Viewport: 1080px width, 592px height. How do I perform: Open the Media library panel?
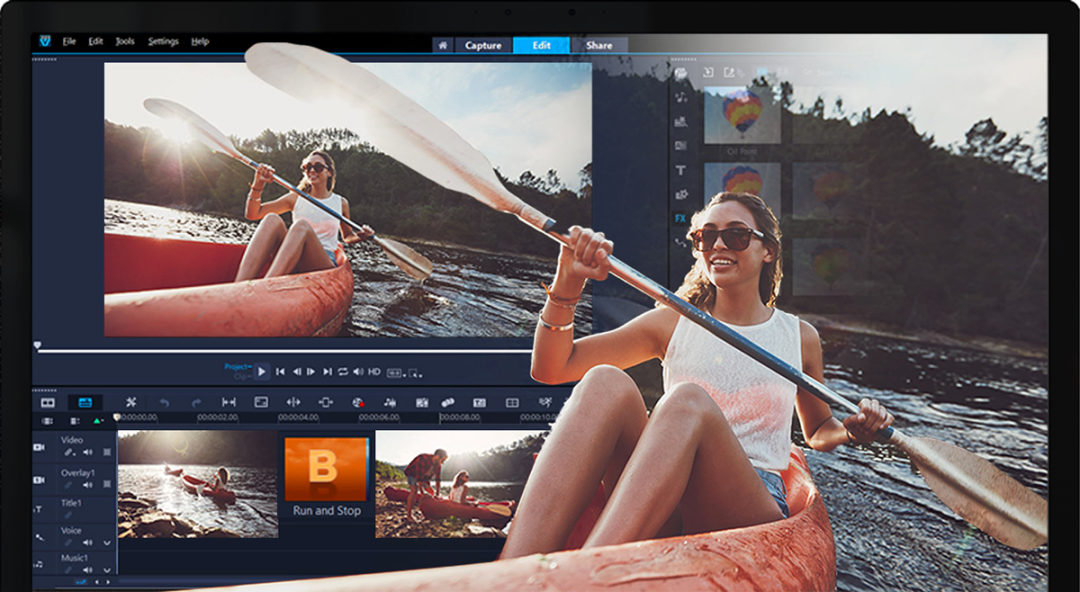pyautogui.click(x=681, y=73)
